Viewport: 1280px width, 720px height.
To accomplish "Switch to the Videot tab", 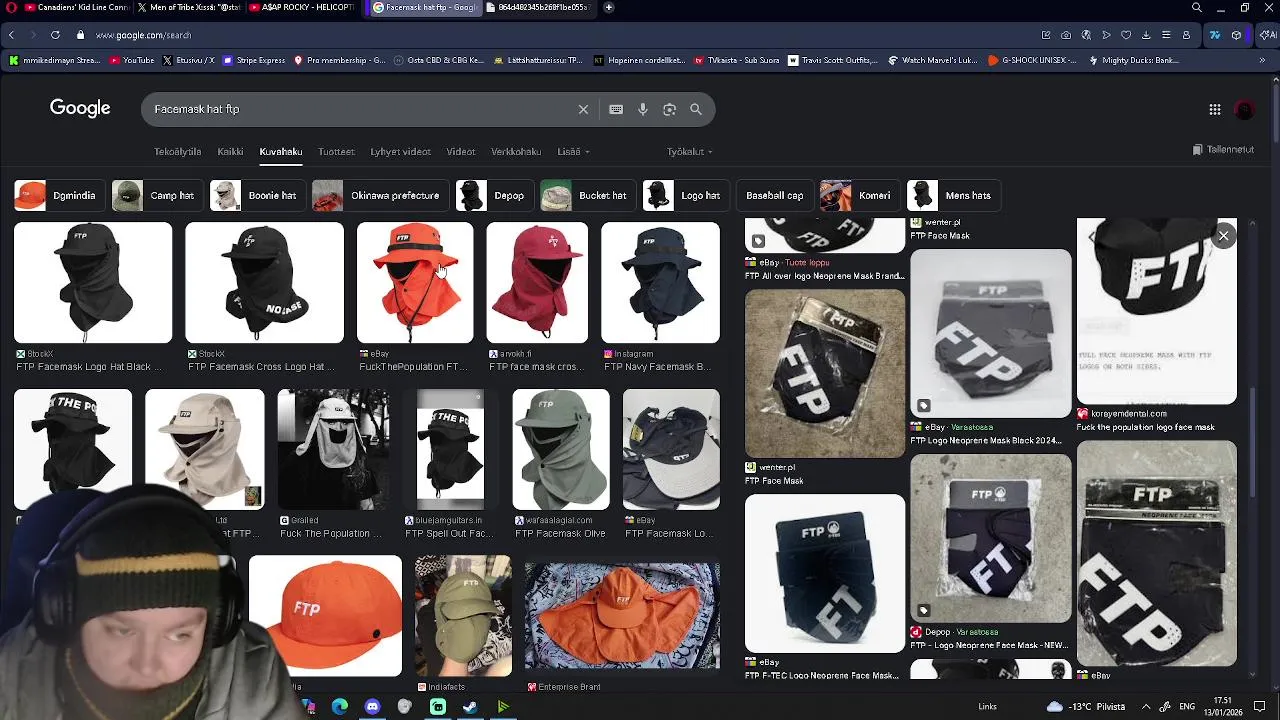I will (461, 152).
